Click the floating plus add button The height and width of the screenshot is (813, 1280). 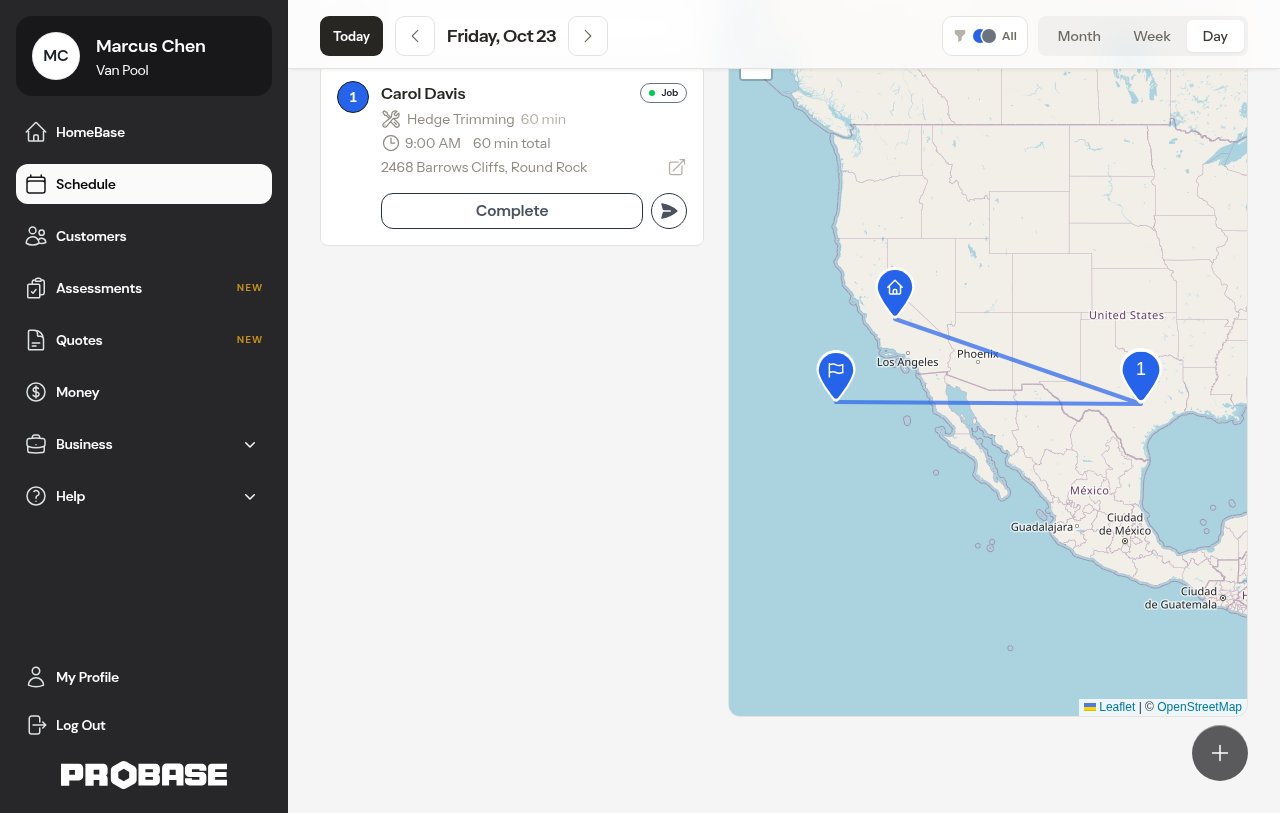1220,753
